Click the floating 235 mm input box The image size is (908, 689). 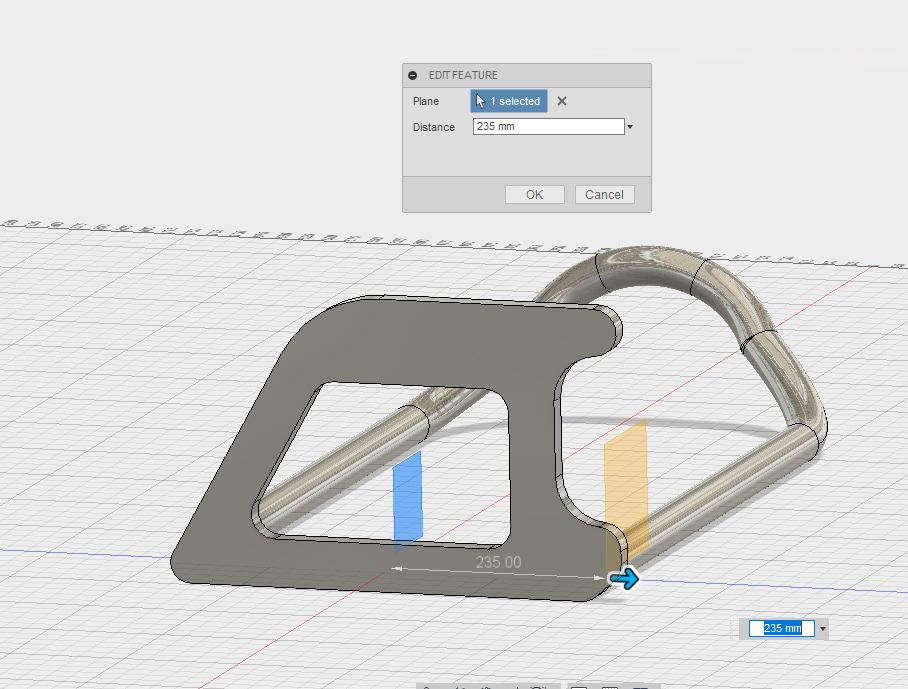(782, 628)
